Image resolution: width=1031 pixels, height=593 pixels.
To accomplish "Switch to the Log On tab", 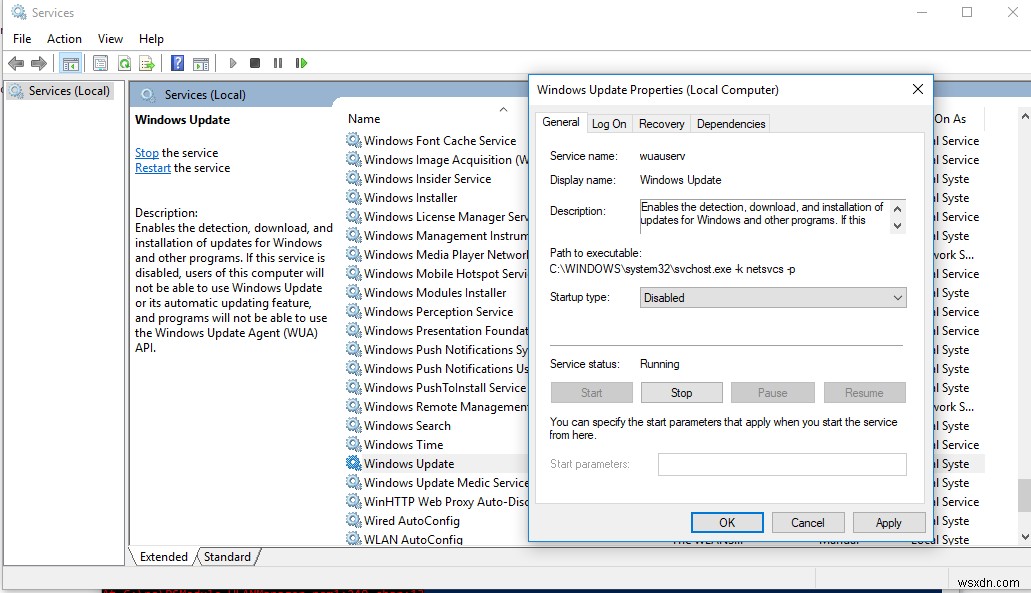I will coord(609,123).
